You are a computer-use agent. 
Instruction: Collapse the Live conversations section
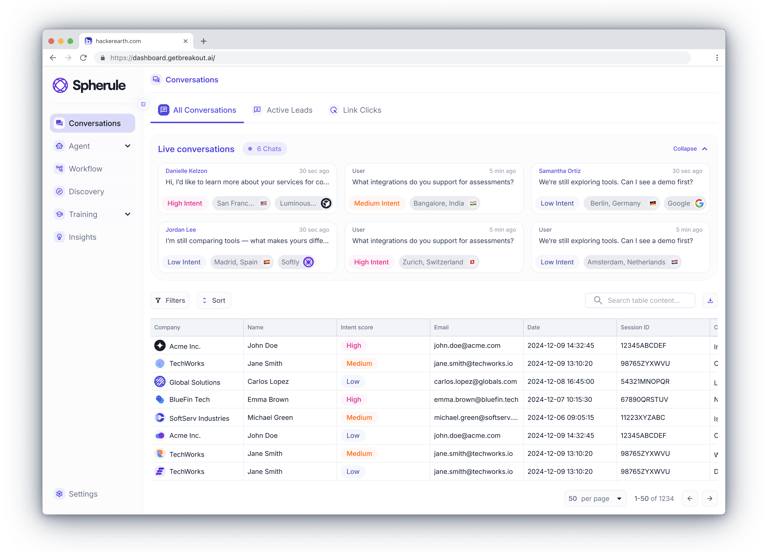[x=690, y=148]
